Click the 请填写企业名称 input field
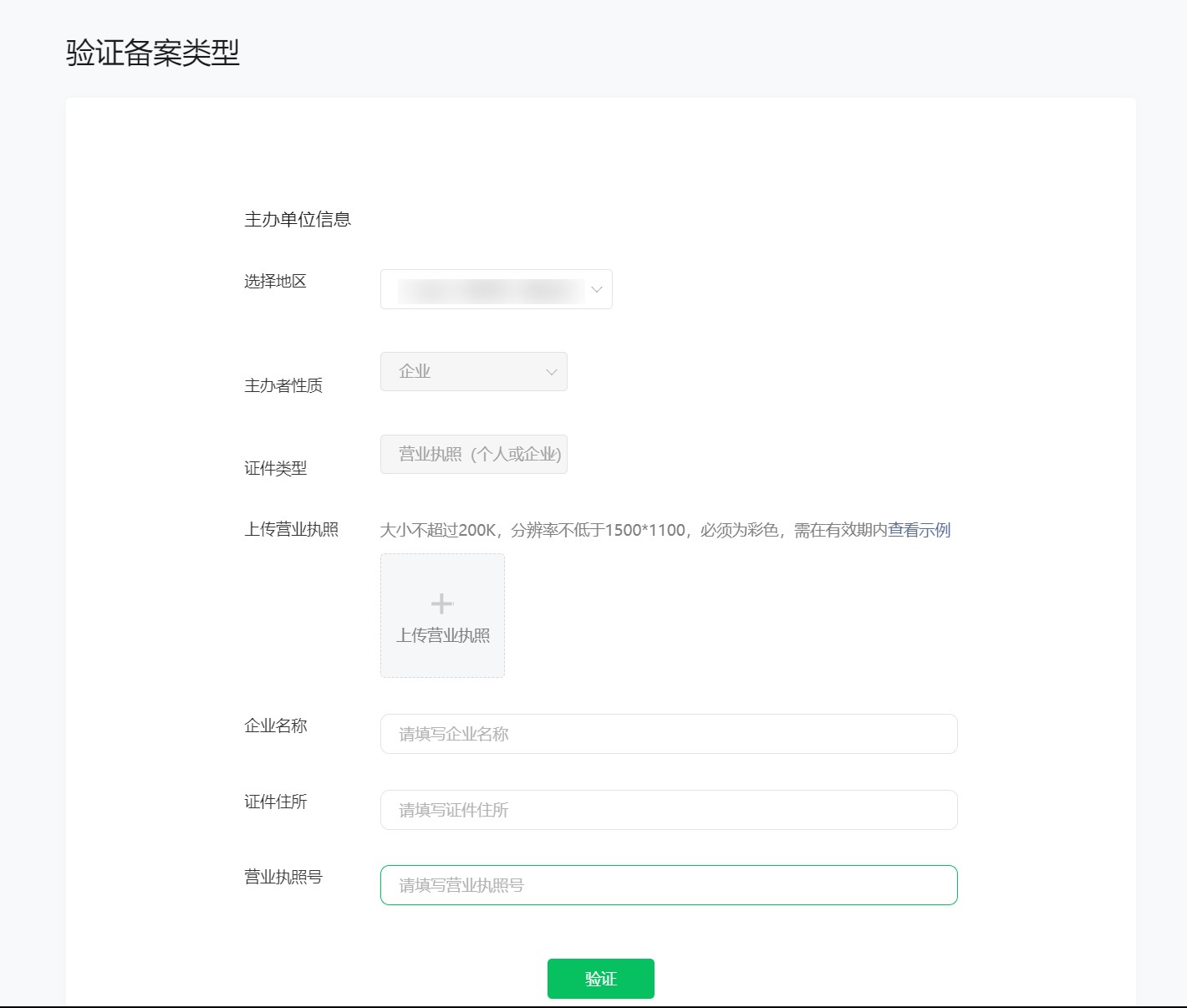 click(x=667, y=734)
